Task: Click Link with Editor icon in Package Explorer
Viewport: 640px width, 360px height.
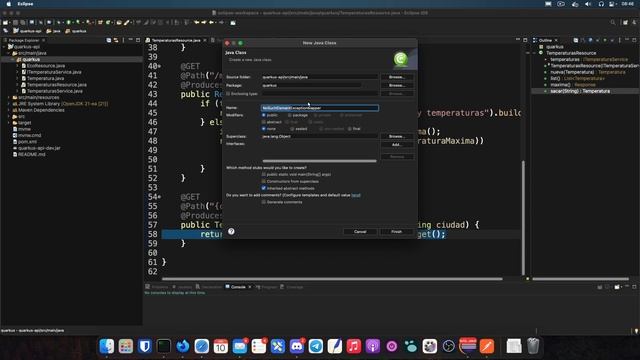Action: pos(116,40)
